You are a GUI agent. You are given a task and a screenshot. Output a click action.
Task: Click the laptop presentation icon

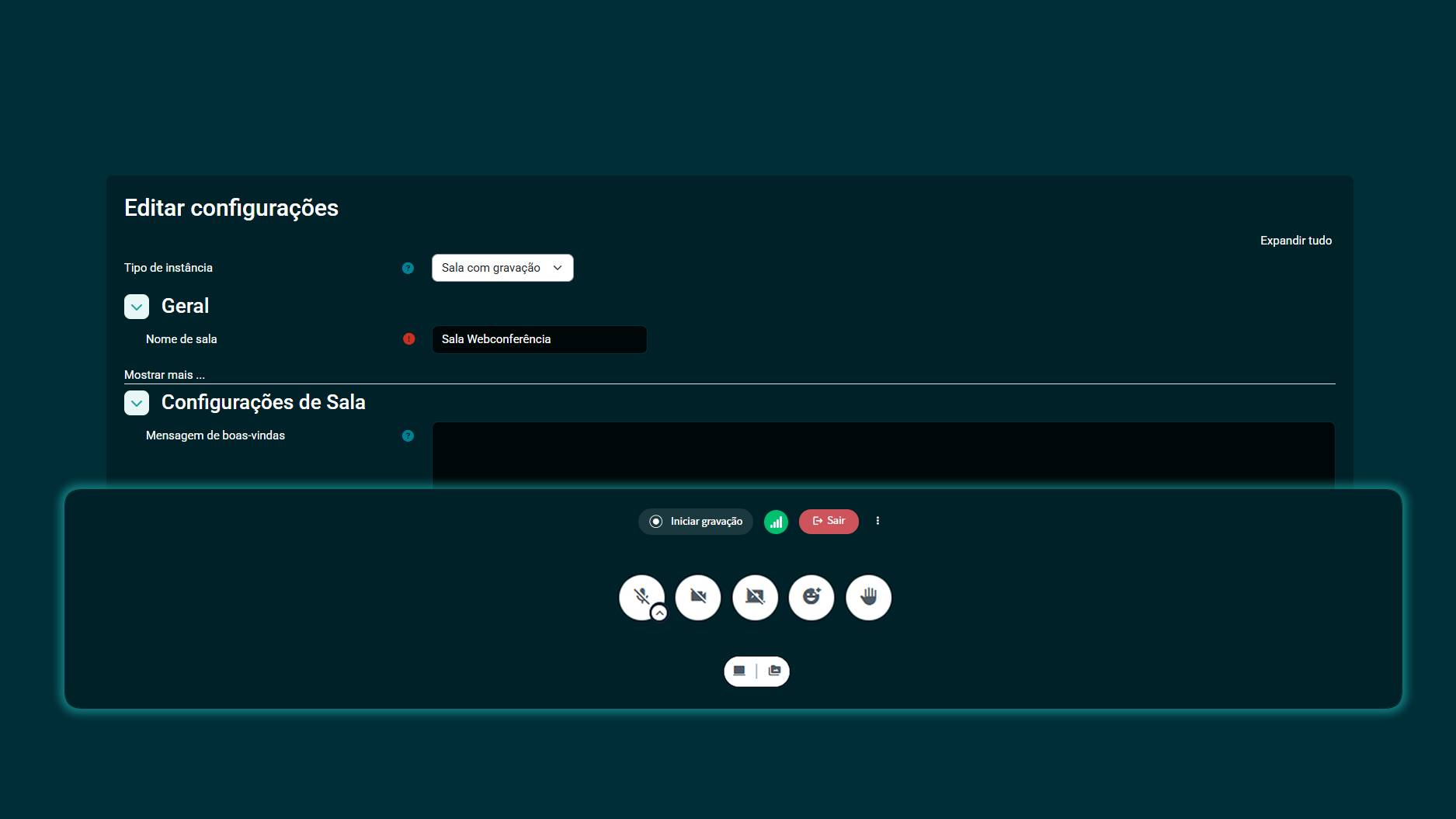(739, 672)
